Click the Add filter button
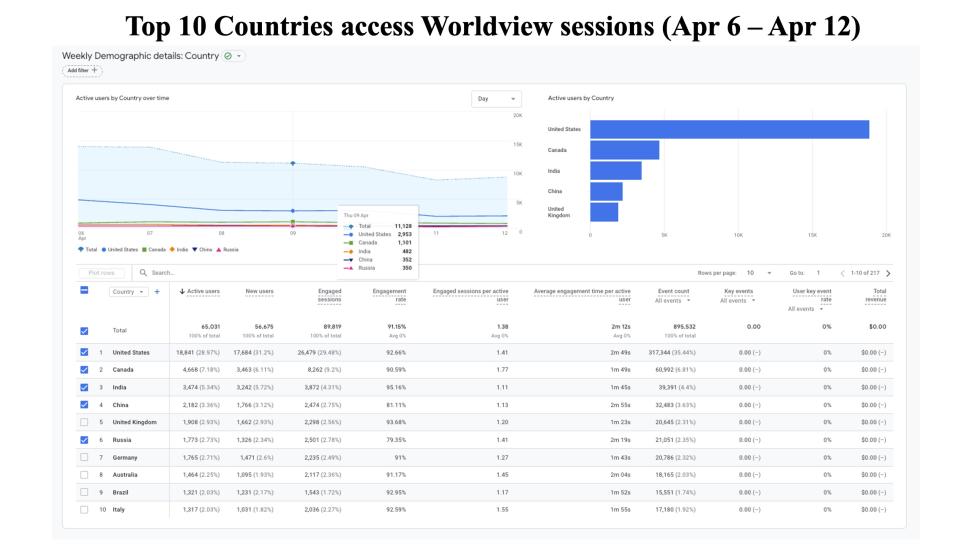 [x=82, y=70]
